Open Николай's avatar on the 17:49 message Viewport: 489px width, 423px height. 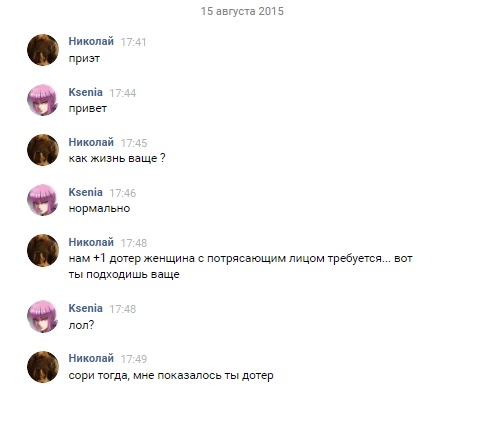(43, 367)
